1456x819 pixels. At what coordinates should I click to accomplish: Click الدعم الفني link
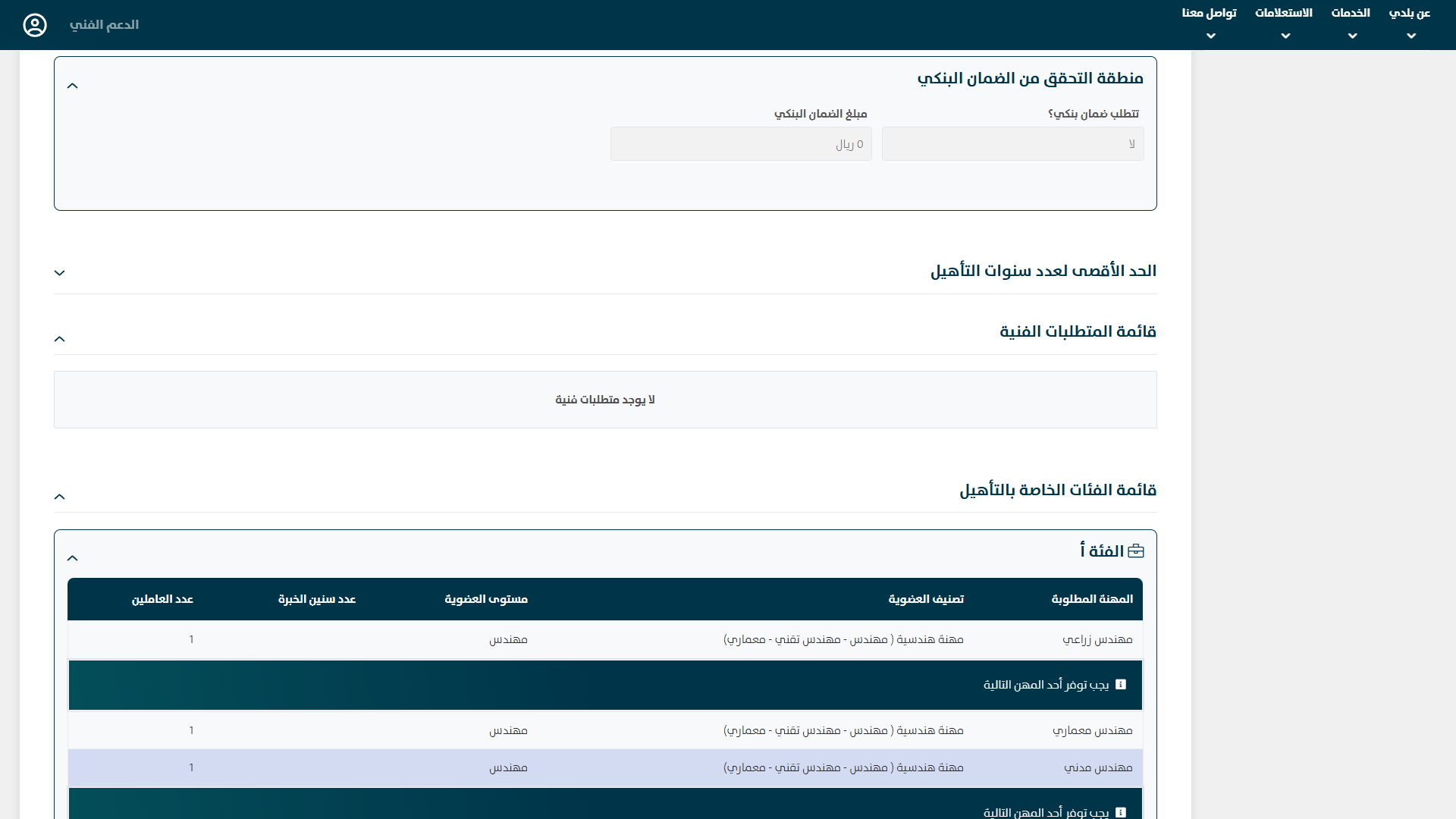pos(104,25)
